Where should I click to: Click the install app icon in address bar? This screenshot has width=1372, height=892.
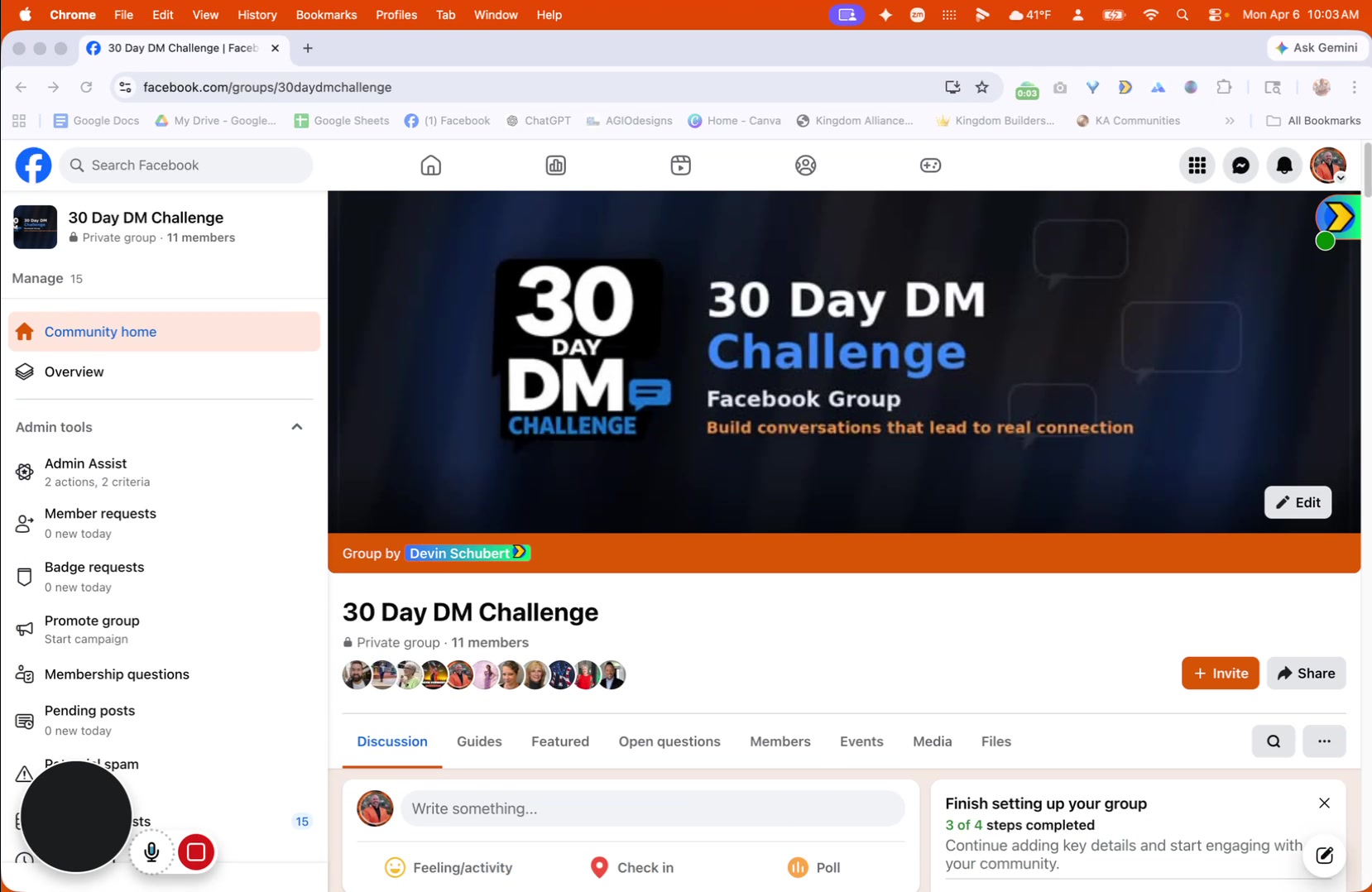(952, 87)
